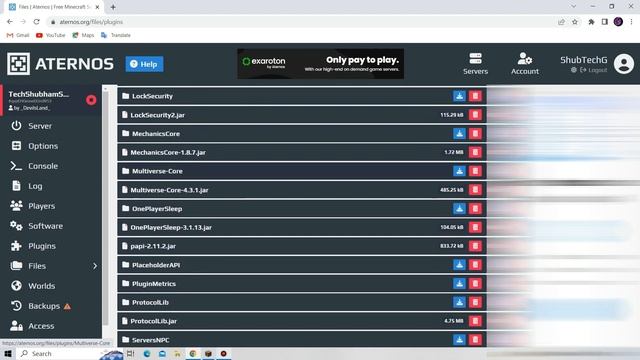Delete MechanicsCore-1.8.7.jar file
The image size is (640, 360).
475,152
